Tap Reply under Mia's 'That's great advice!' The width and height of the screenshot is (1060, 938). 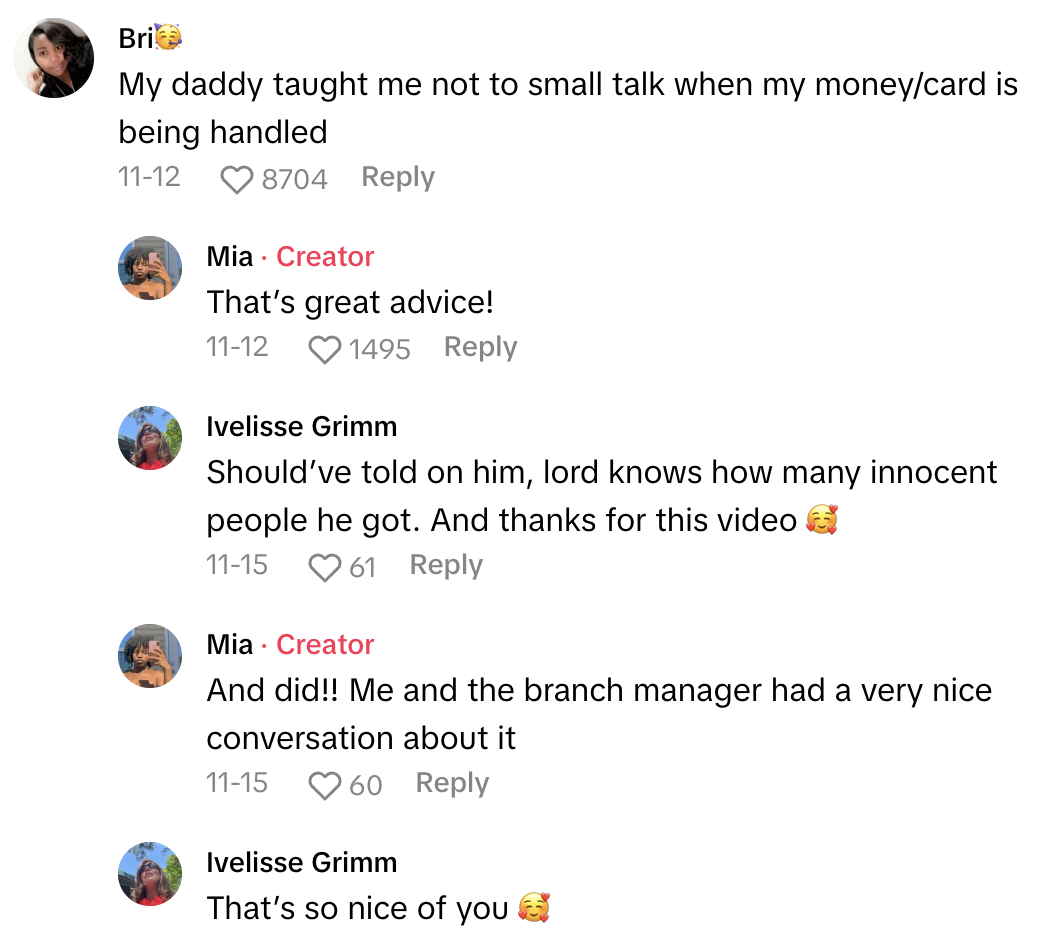coord(480,346)
